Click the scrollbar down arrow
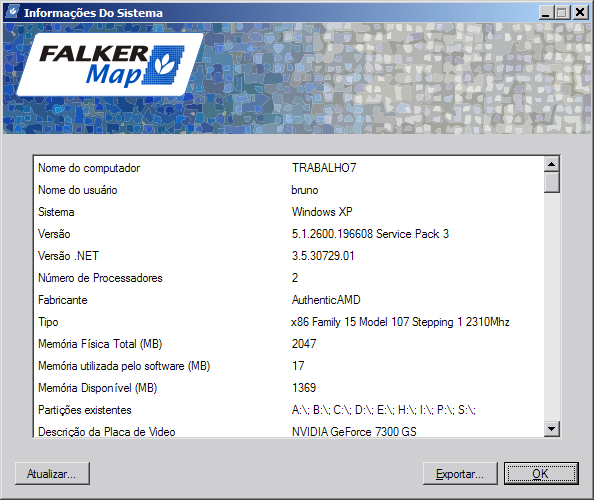This screenshot has width=594, height=500. click(x=552, y=429)
